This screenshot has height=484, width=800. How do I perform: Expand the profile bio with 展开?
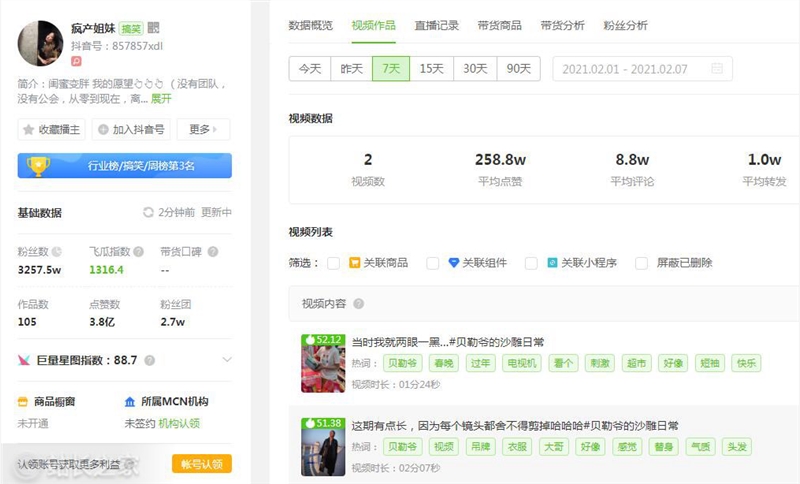161,99
